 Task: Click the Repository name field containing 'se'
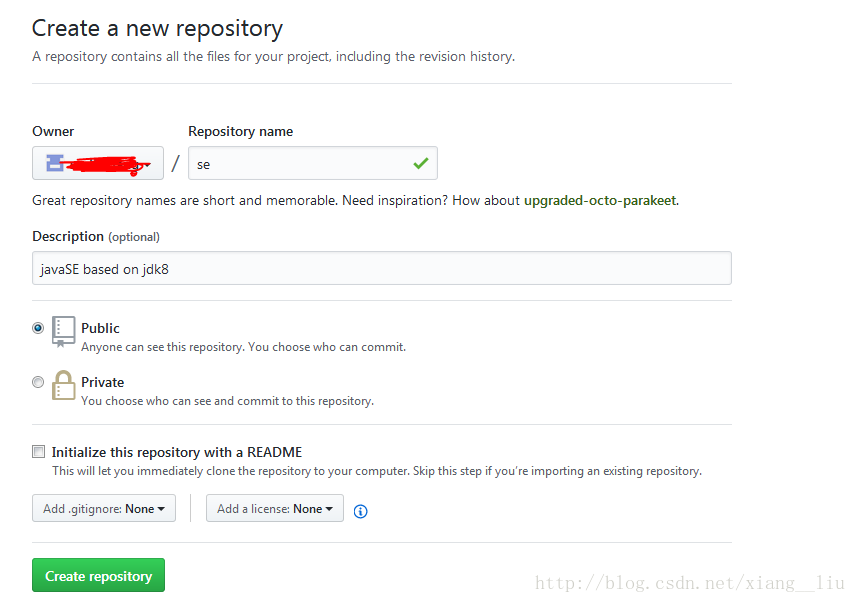coord(313,163)
